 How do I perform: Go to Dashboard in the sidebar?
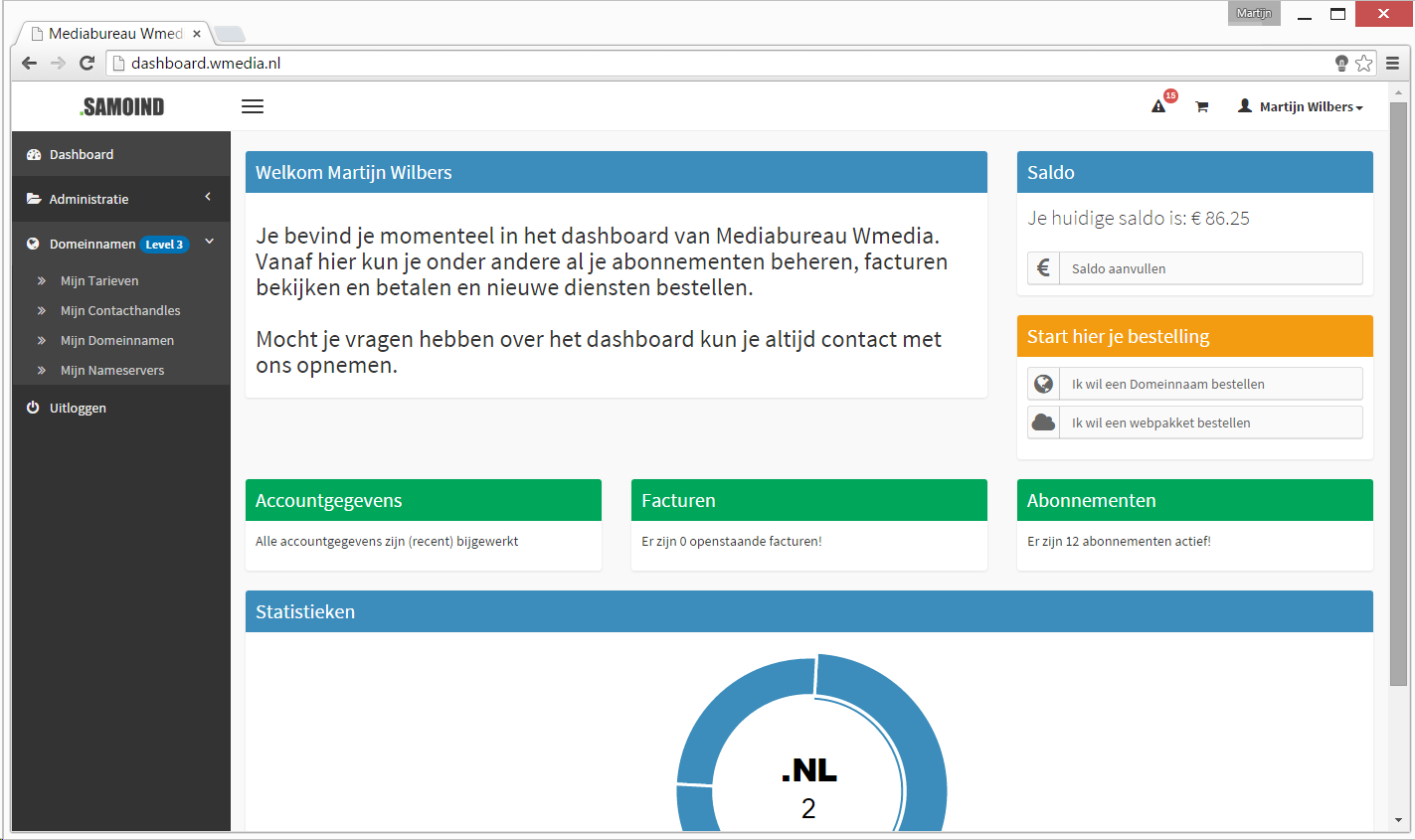(x=121, y=154)
